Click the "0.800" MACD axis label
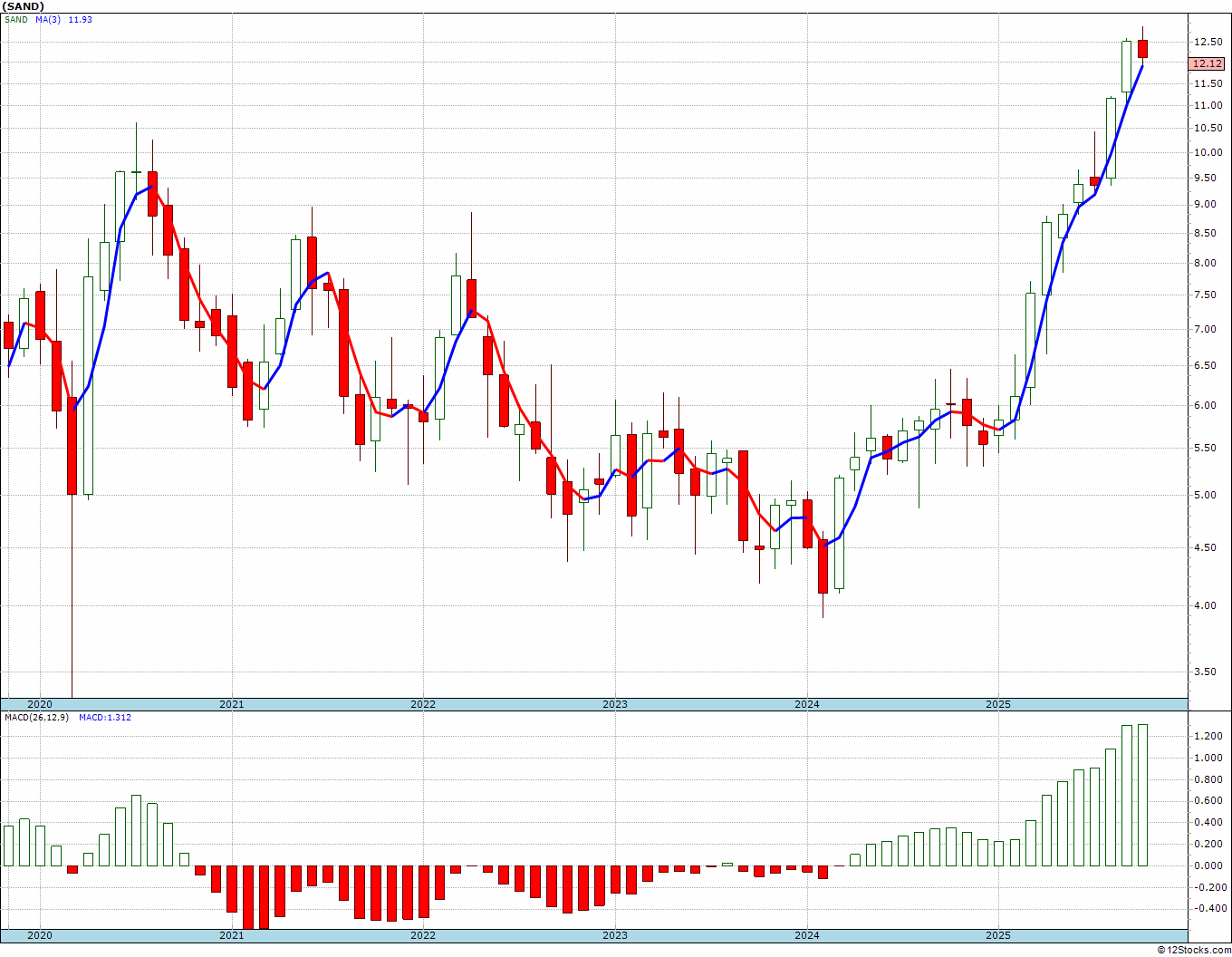This screenshot has height=957, width=1232. (x=1208, y=779)
